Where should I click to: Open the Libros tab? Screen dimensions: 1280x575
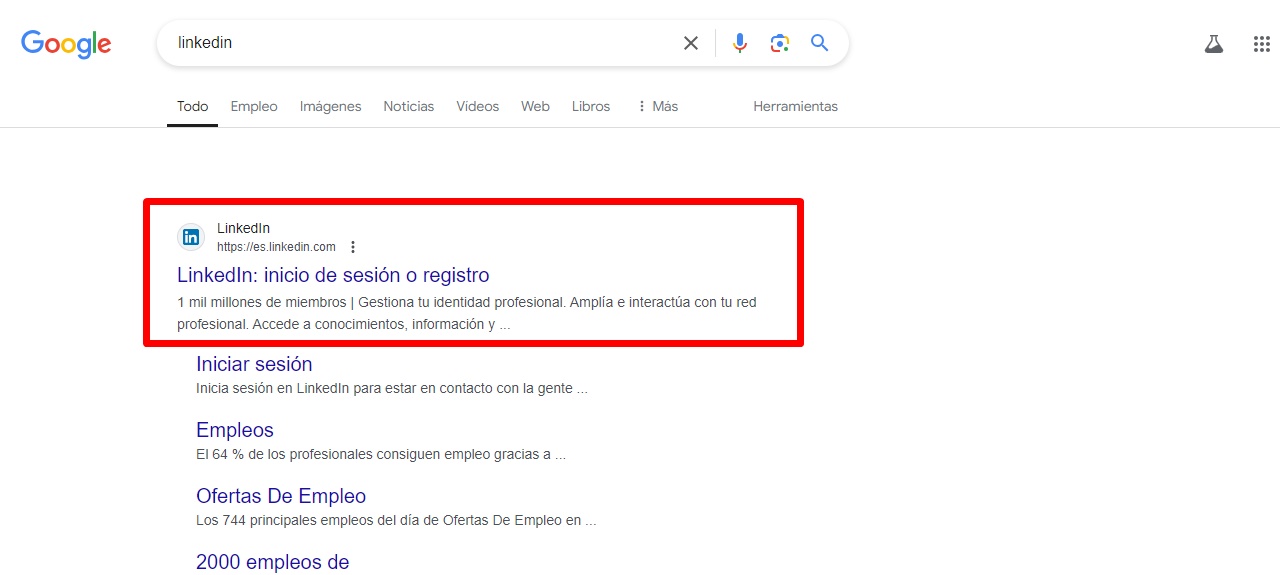[591, 106]
